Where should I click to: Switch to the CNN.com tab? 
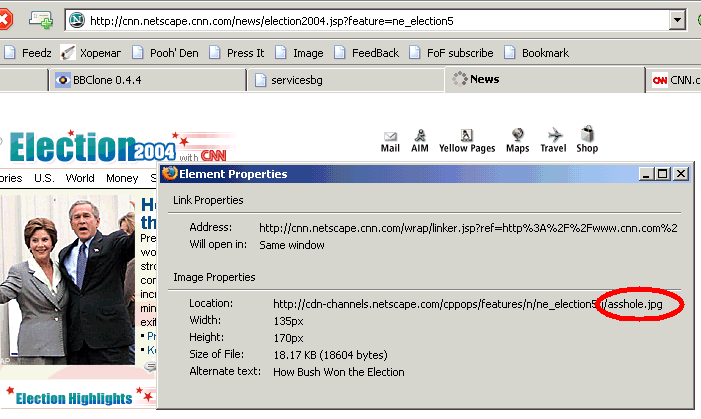pos(674,80)
